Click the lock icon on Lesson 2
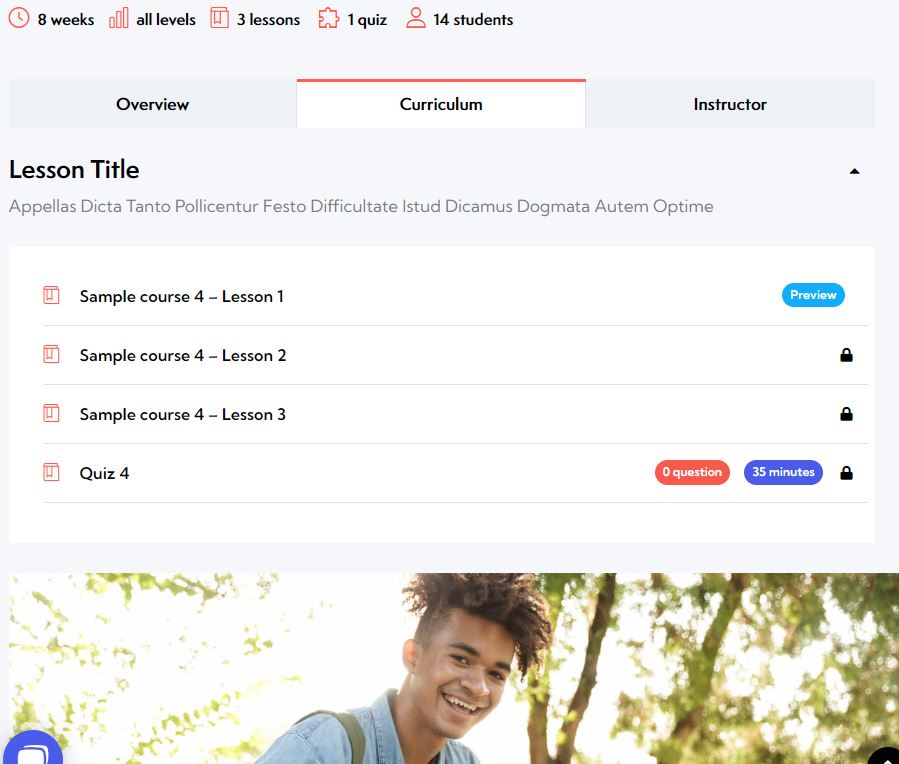 pos(846,355)
